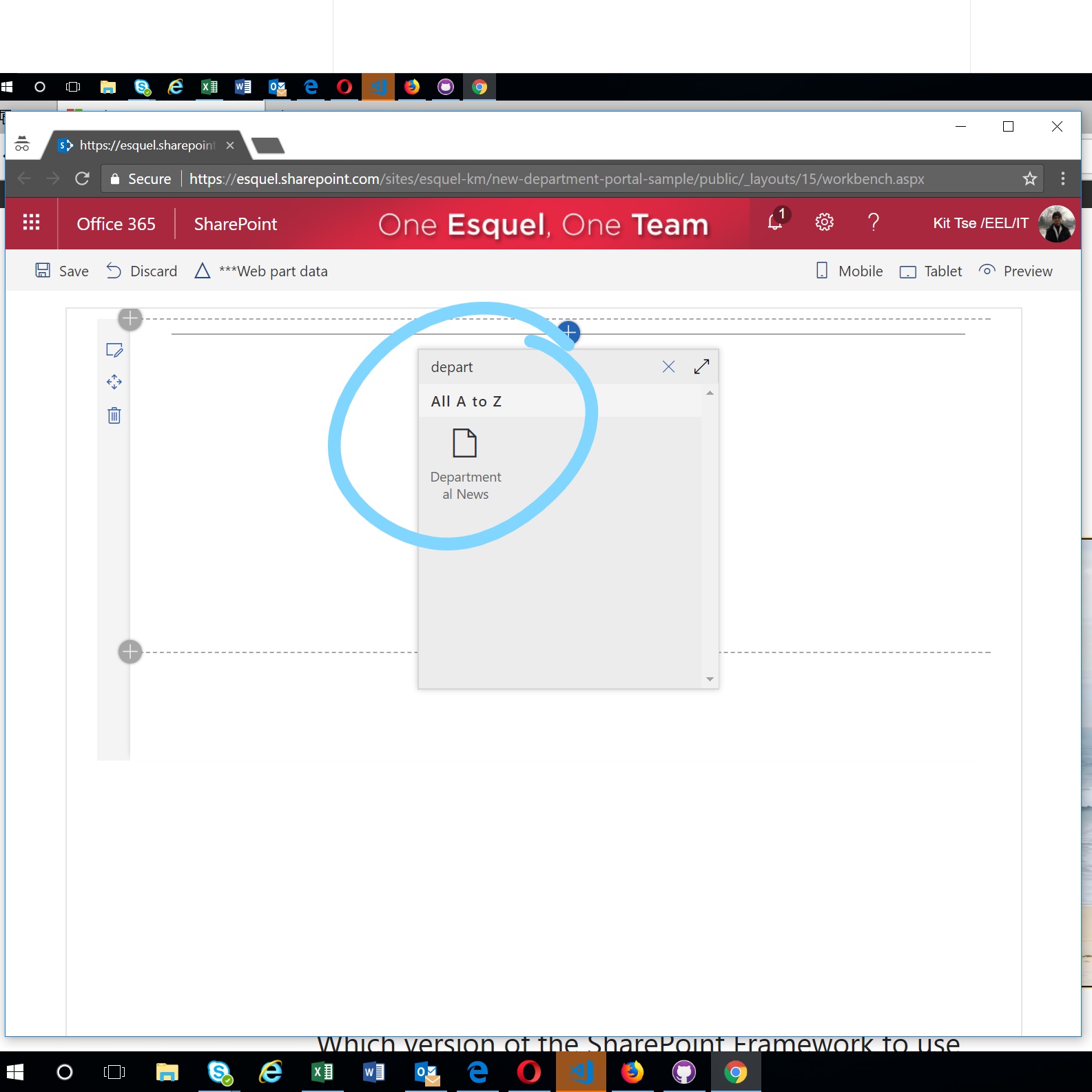Open Internet Explorer in bottom taskbar
Screen dimensions: 1092x1092
(271, 1072)
